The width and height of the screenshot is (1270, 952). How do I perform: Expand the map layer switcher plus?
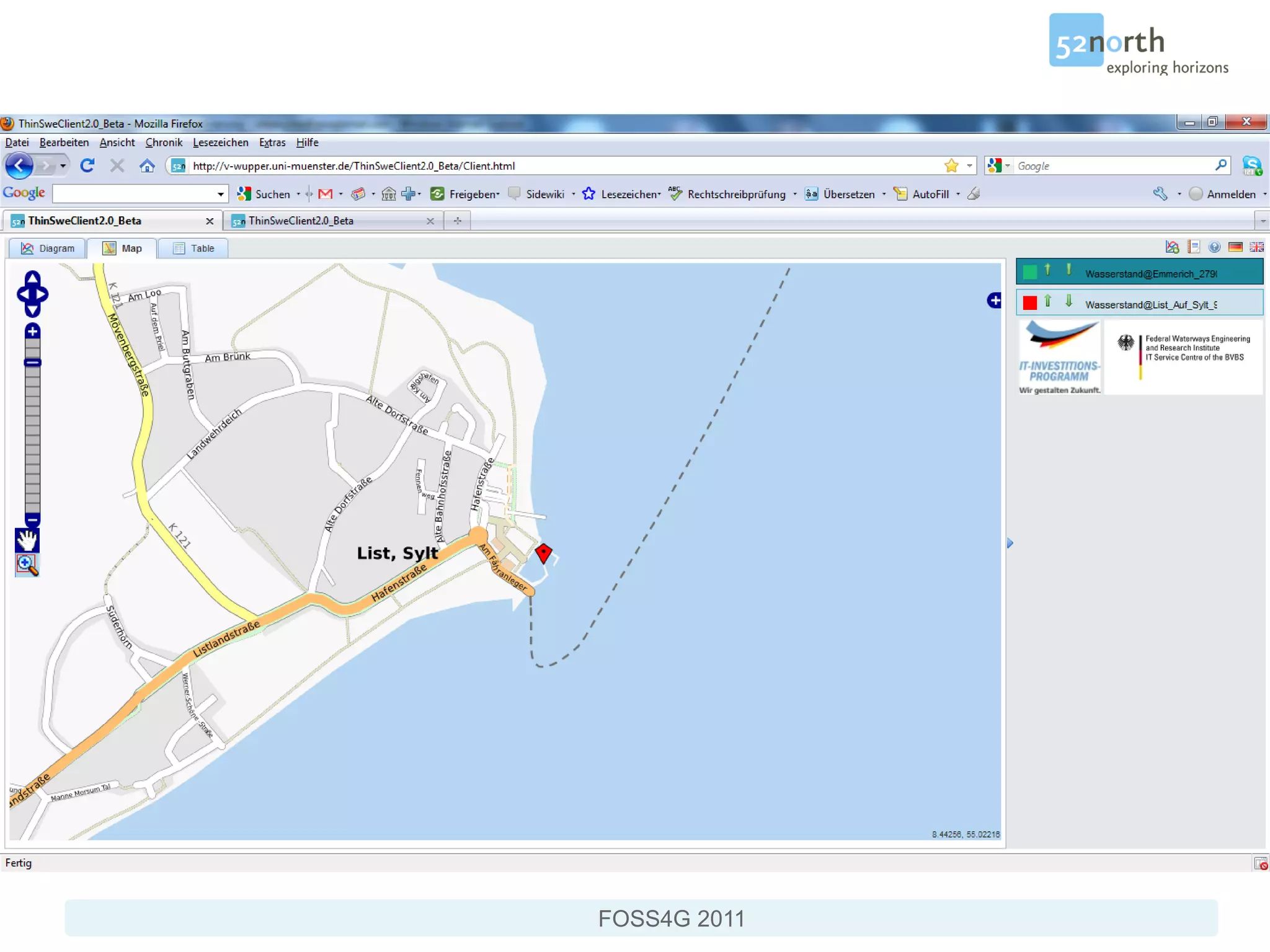994,301
